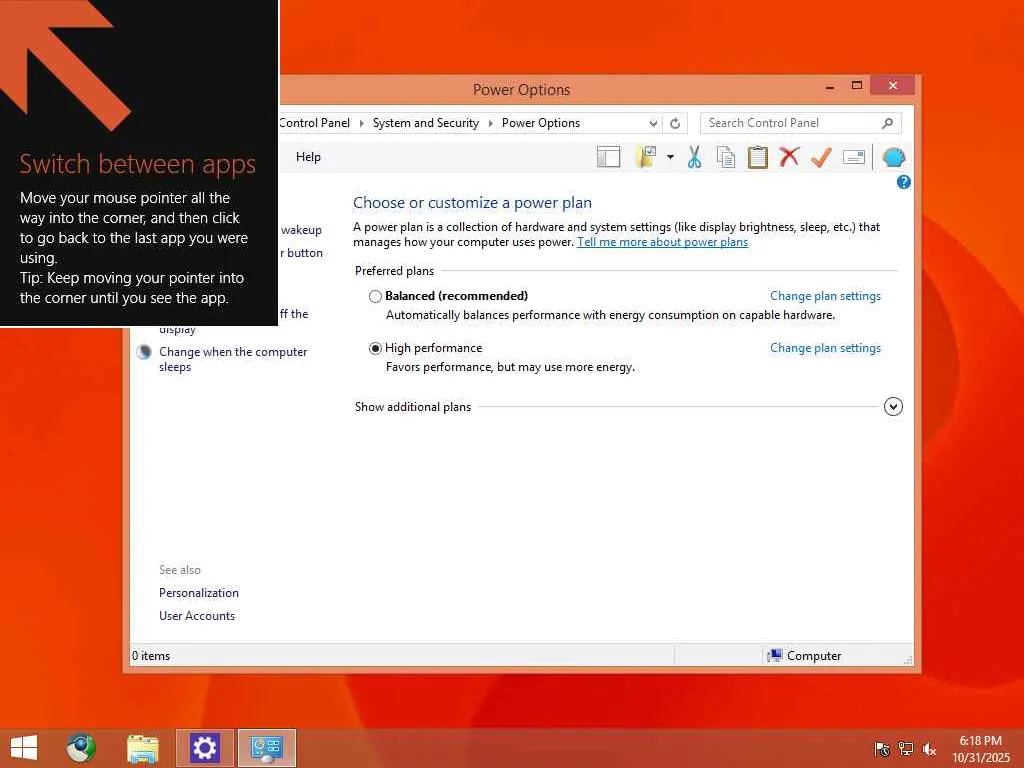Image resolution: width=1024 pixels, height=768 pixels.
Task: Select the Balanced (recommended) power plan
Action: click(375, 296)
